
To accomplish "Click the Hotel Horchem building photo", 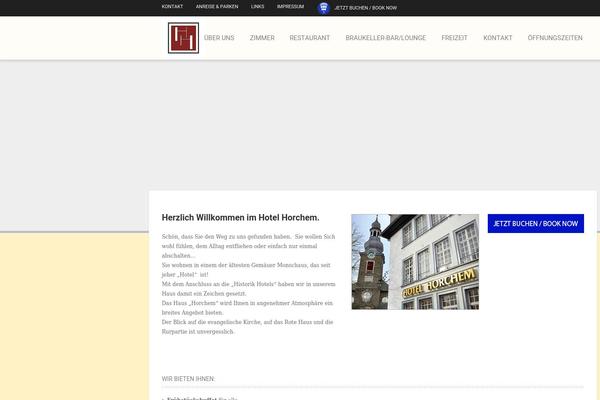I will [x=415, y=262].
